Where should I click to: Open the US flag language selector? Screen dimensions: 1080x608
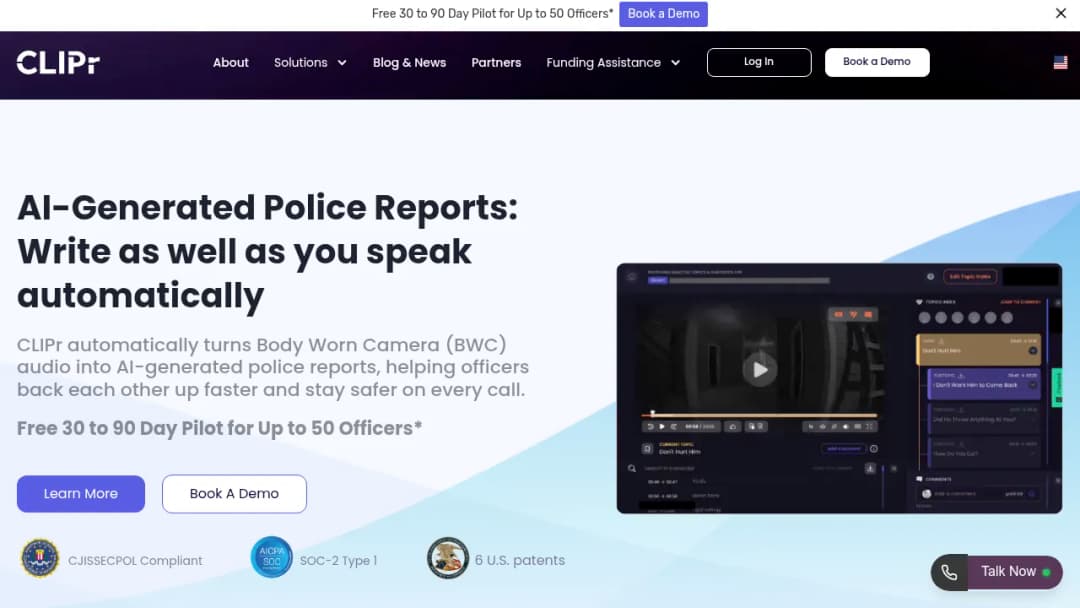(x=1061, y=63)
